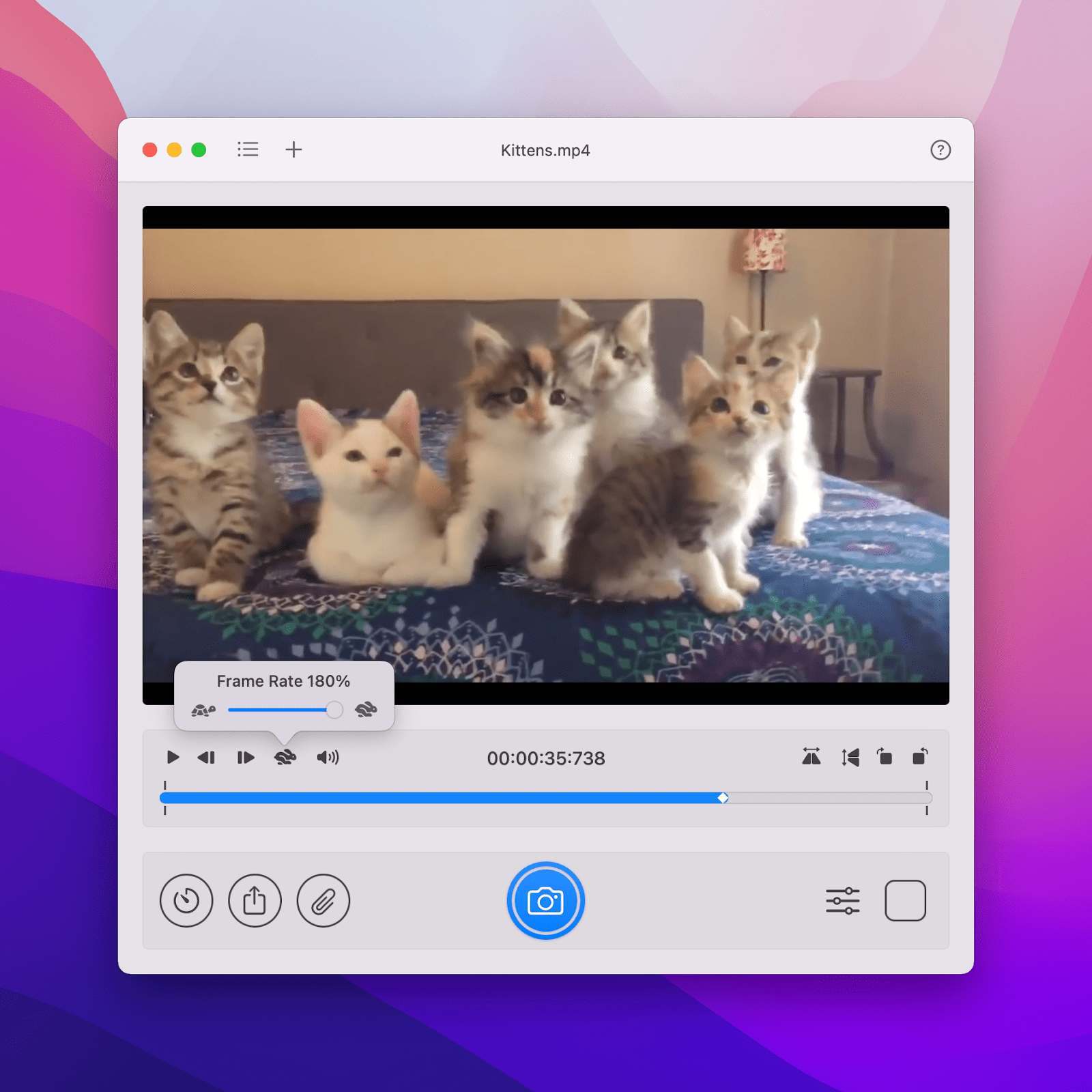The width and height of the screenshot is (1092, 1092).
Task: Capture a snapshot with the camera button
Action: [545, 901]
